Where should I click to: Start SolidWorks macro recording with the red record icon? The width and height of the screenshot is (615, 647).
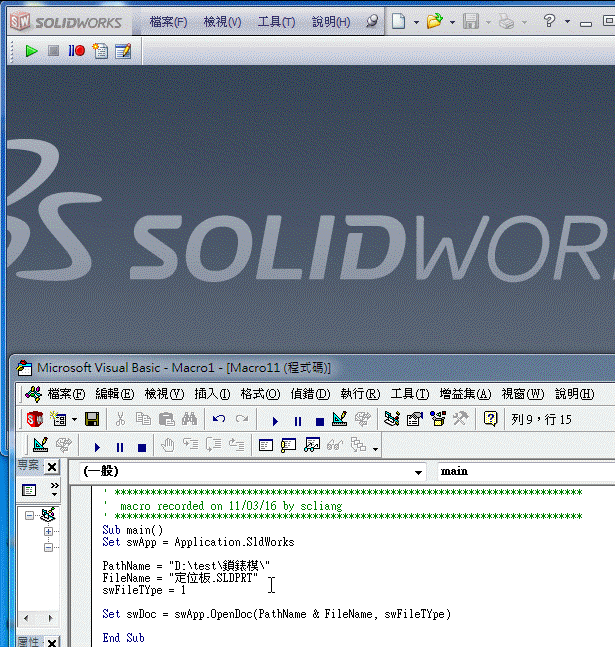[77, 51]
